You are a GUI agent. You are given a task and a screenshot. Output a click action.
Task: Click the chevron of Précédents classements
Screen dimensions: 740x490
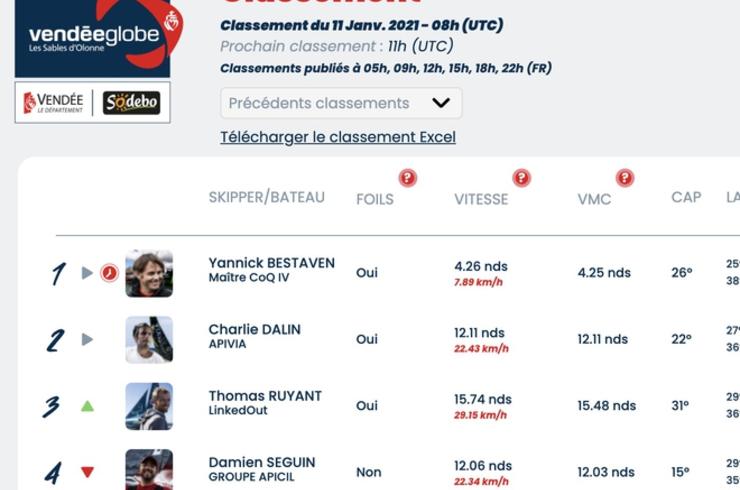(x=441, y=102)
